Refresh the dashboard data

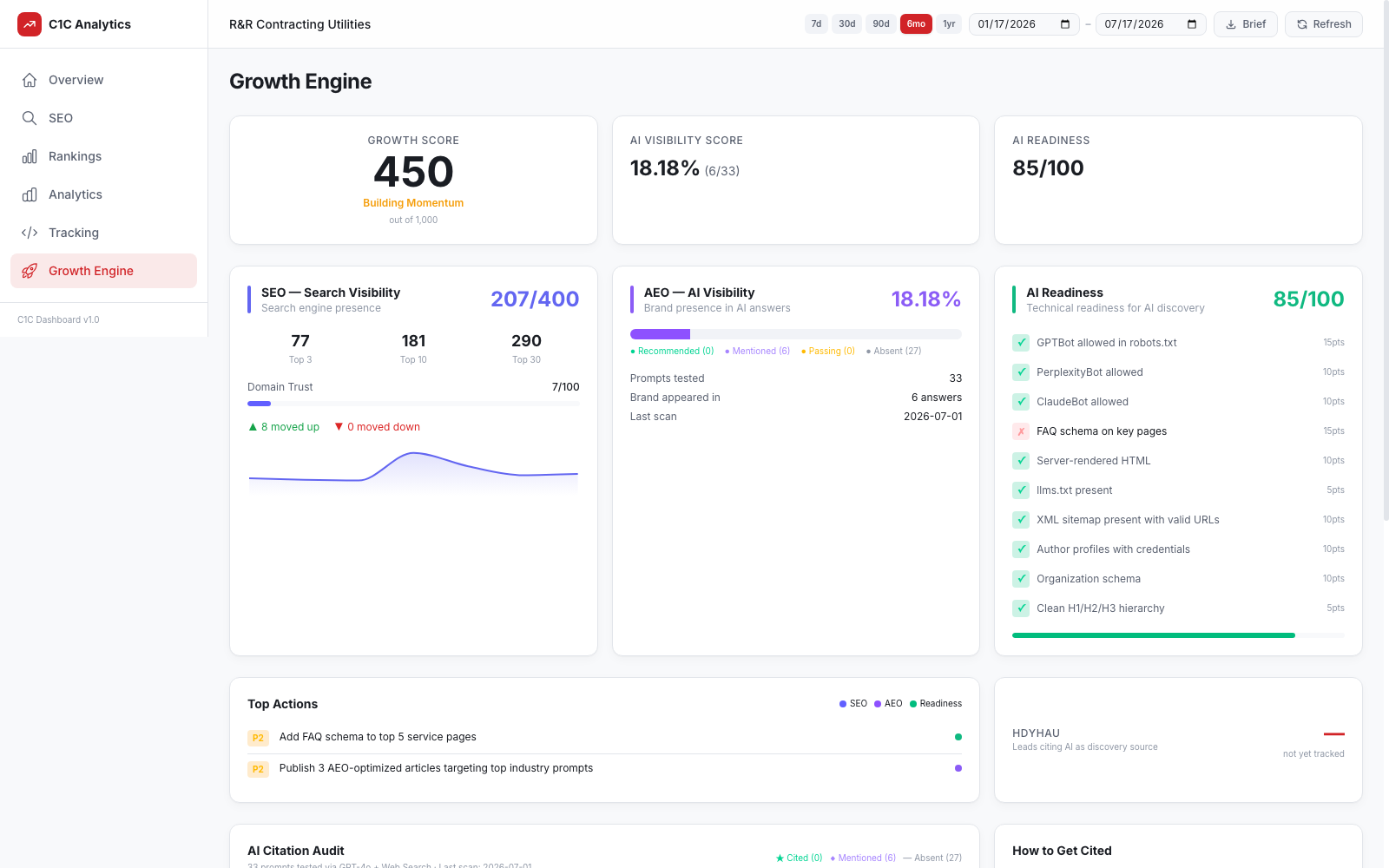tap(1324, 24)
